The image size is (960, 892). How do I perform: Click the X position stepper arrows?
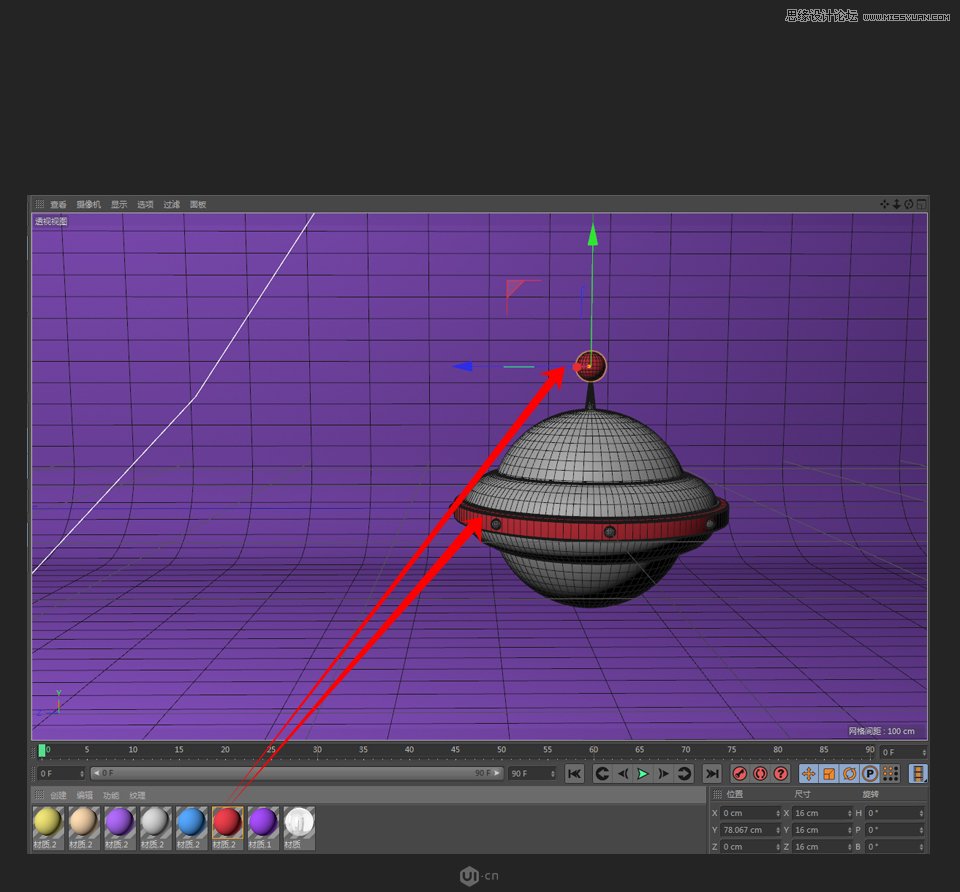click(x=778, y=812)
